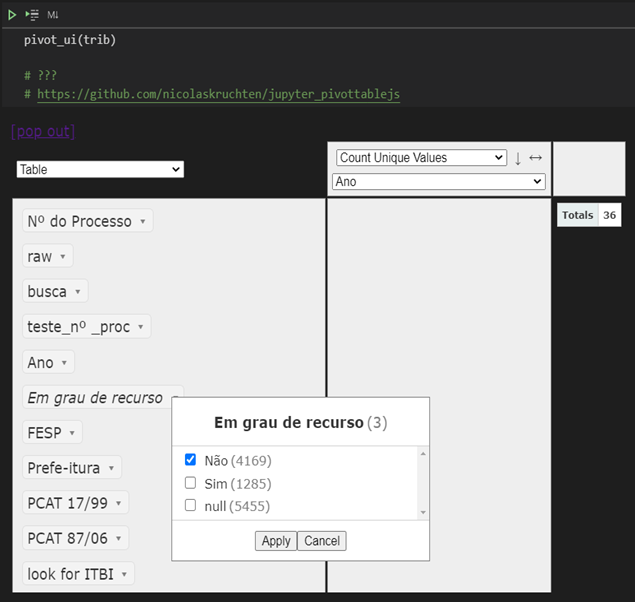Open the FESP field filter arrow
This screenshot has height=602, width=635.
(72, 433)
